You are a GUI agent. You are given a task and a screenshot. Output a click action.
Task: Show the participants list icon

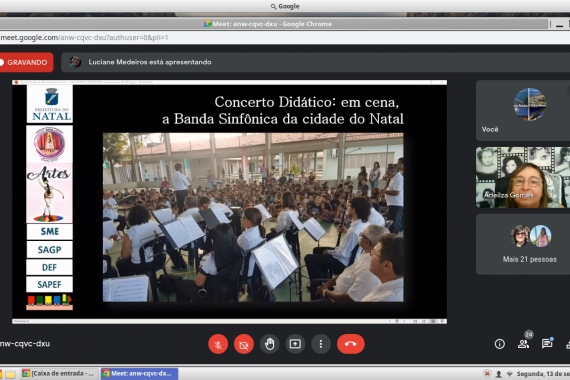(x=523, y=344)
